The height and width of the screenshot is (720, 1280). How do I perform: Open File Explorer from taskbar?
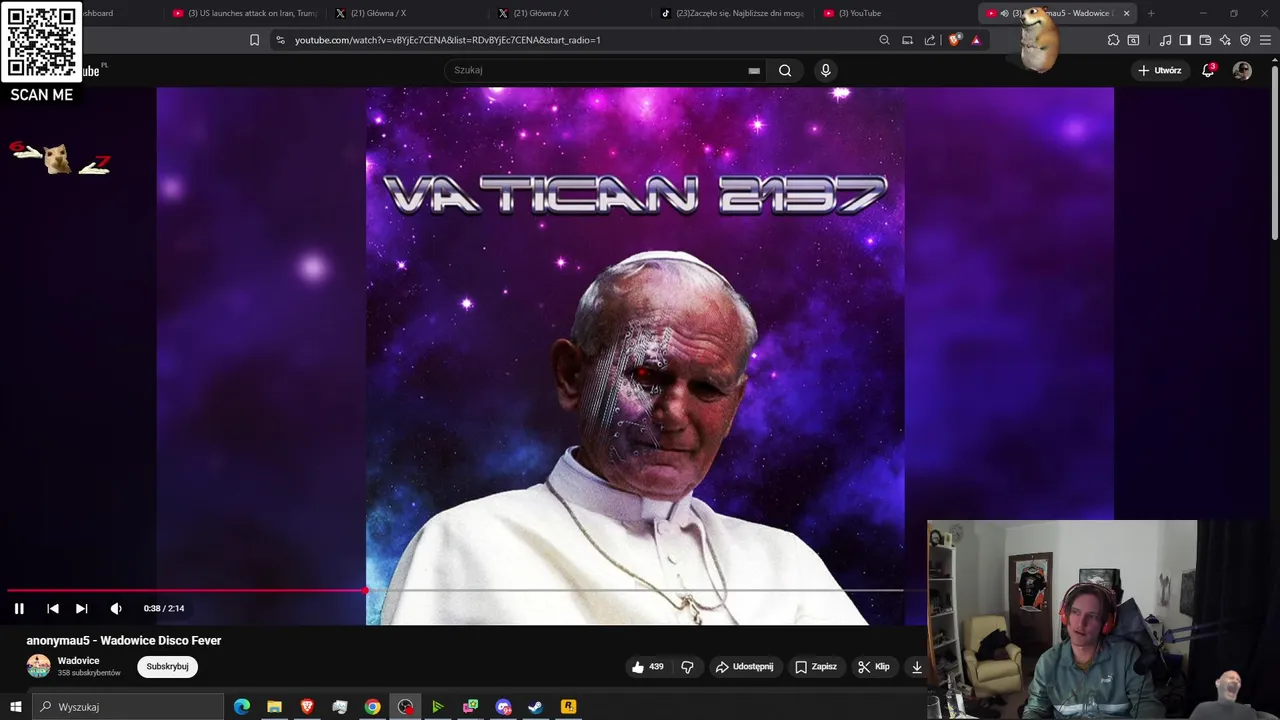pyautogui.click(x=274, y=707)
